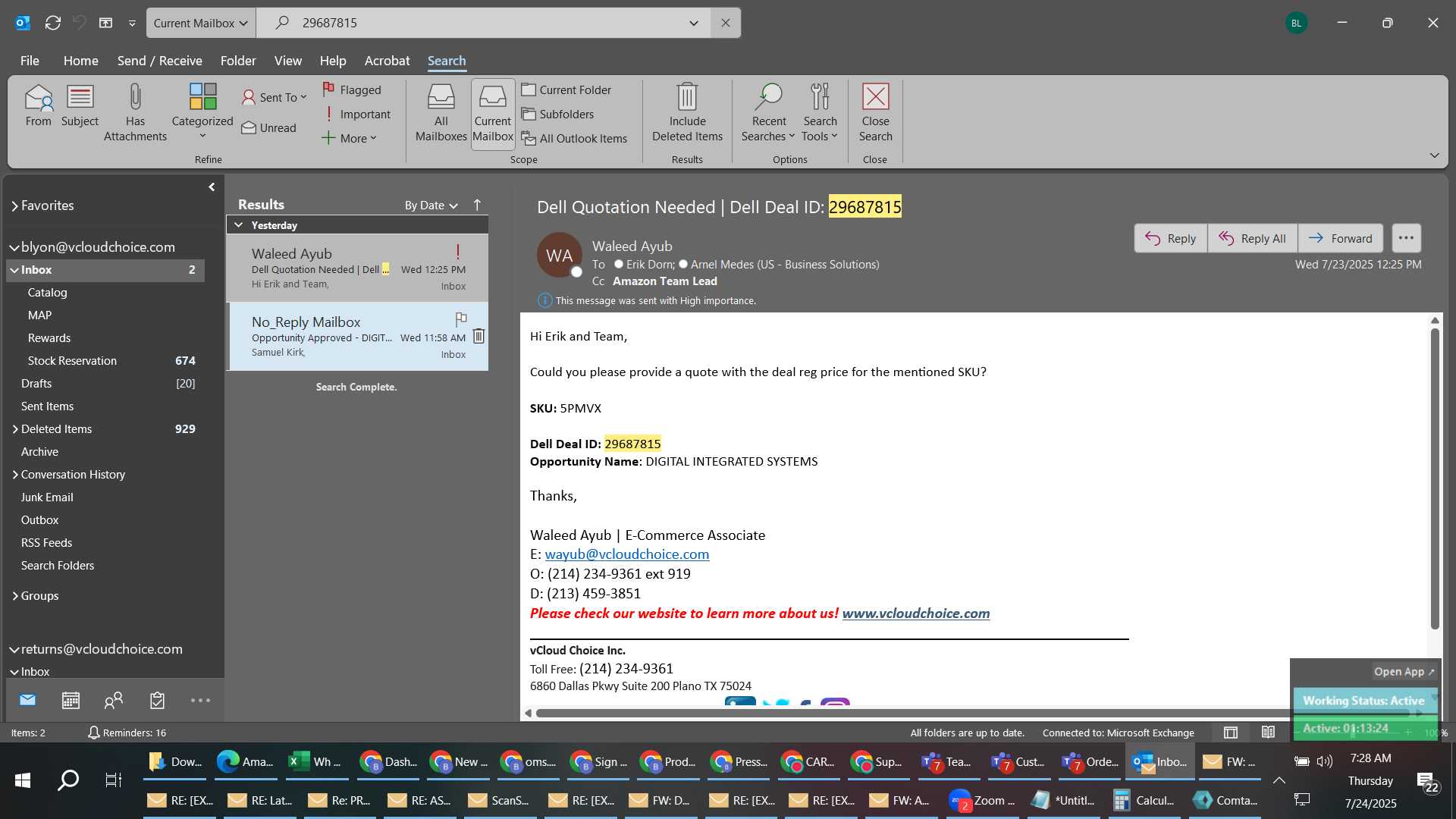This screenshot has width=1456, height=819.
Task: Switch to the View tab
Action: [287, 61]
